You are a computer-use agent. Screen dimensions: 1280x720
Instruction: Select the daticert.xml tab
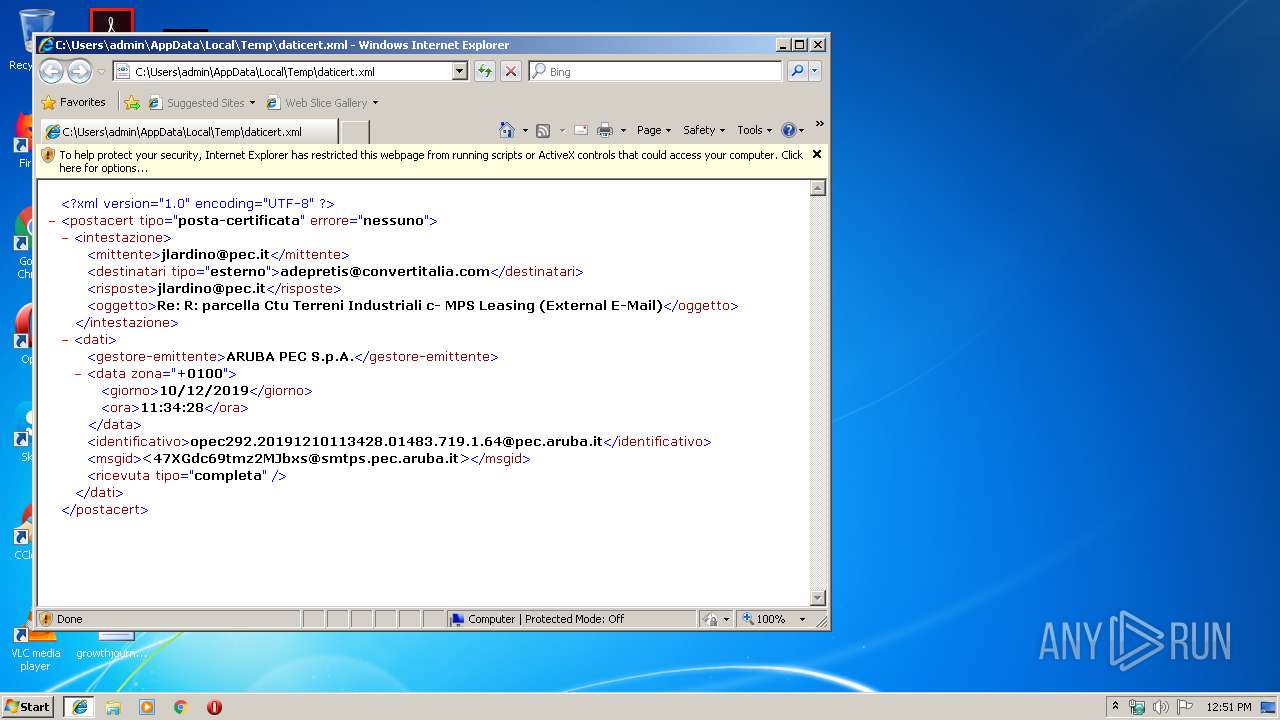[x=189, y=132]
